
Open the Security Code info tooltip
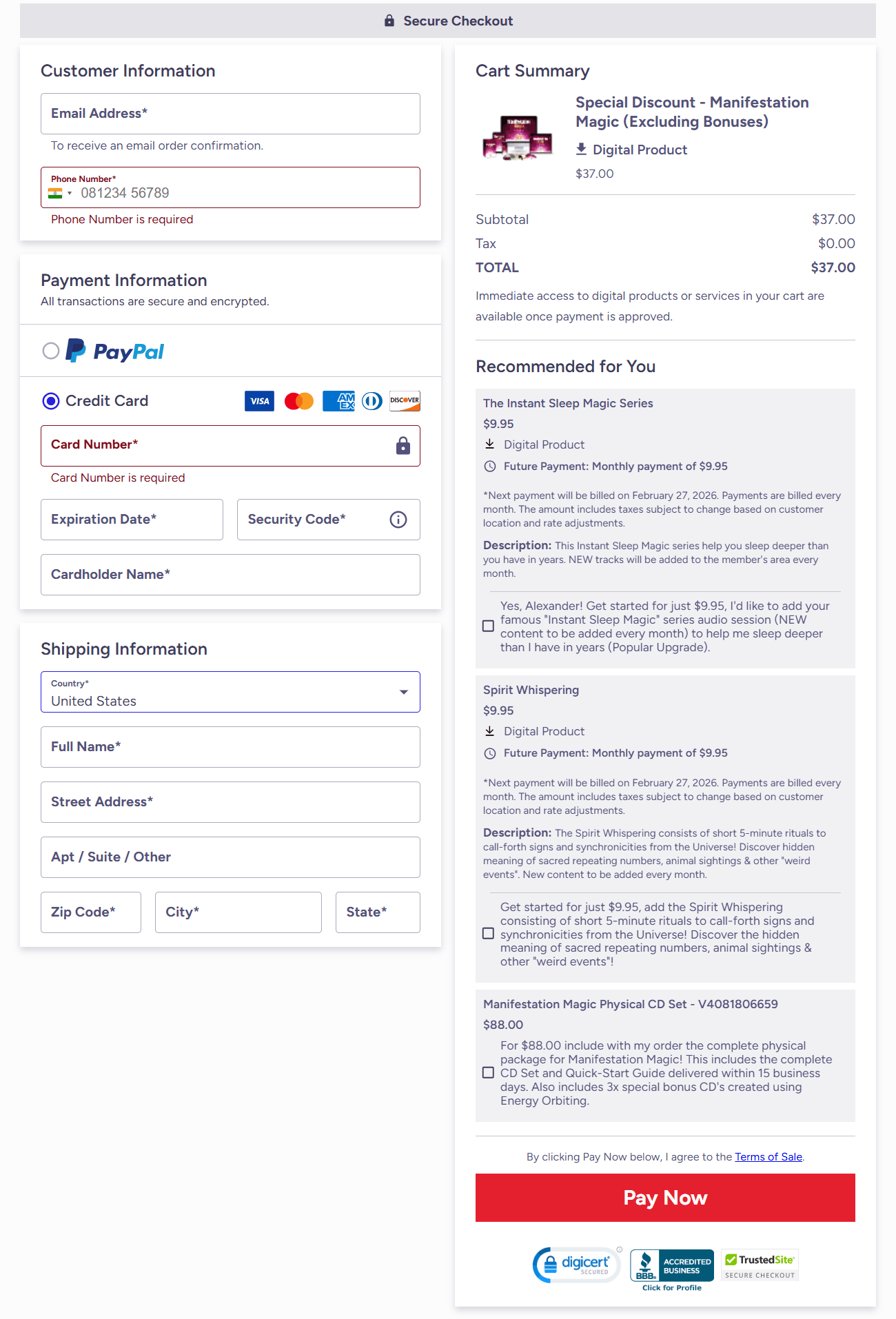pyautogui.click(x=398, y=520)
